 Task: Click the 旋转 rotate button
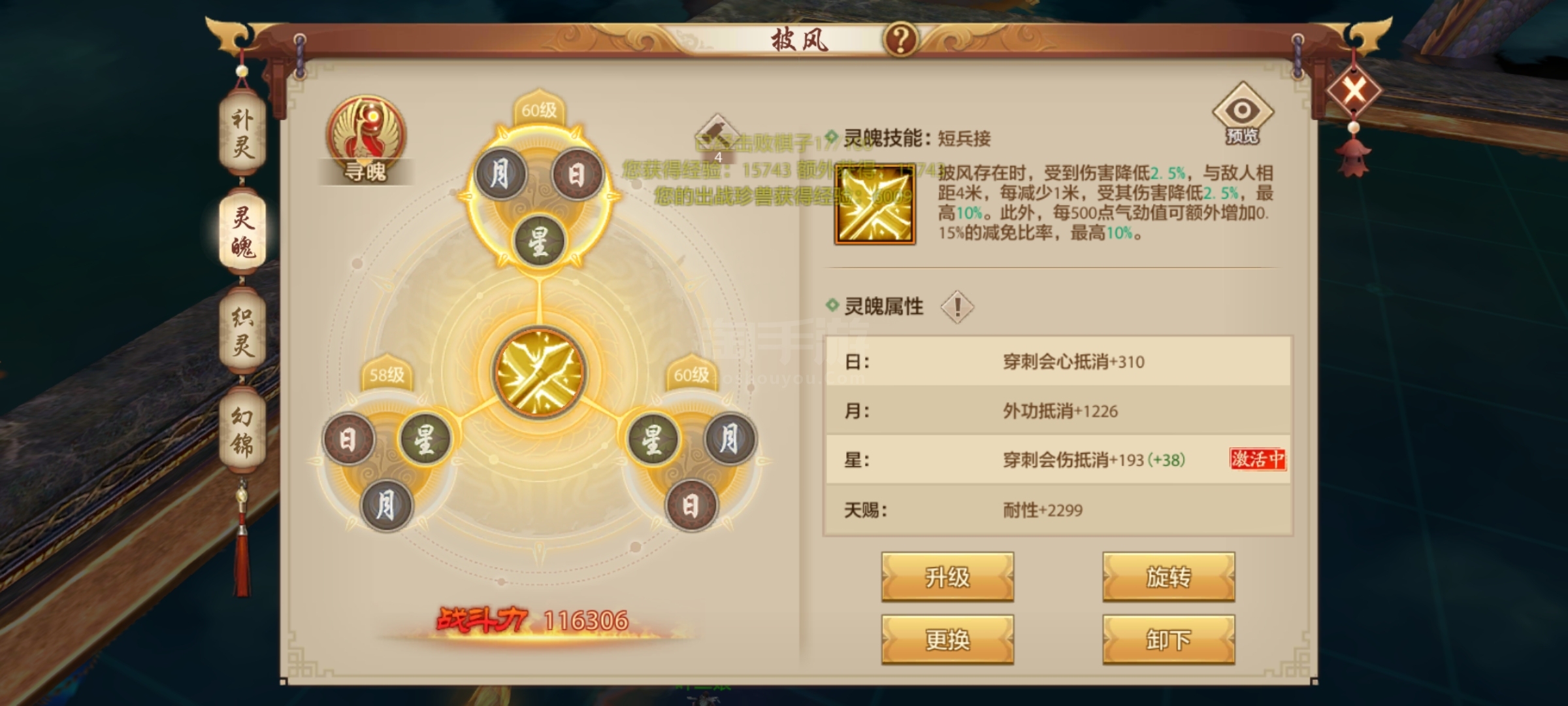coord(1169,577)
